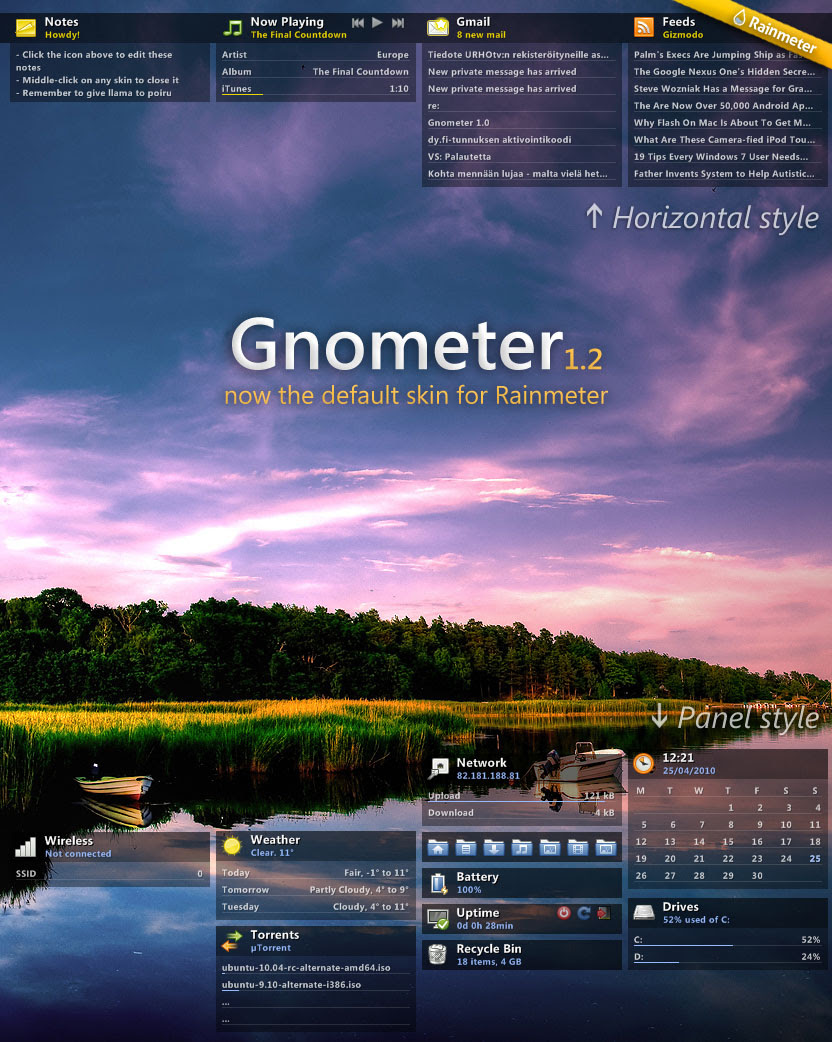This screenshot has width=832, height=1042.
Task: Click the Wireless signal bars icon
Action: (26, 847)
